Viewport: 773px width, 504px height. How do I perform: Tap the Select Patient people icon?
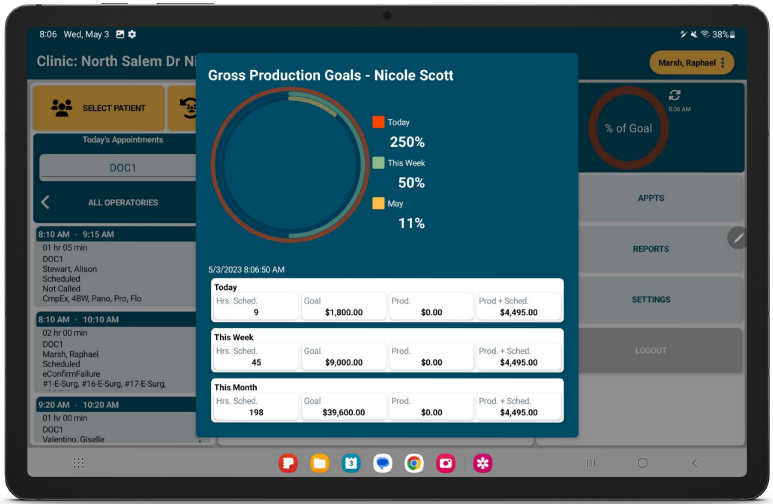point(62,108)
